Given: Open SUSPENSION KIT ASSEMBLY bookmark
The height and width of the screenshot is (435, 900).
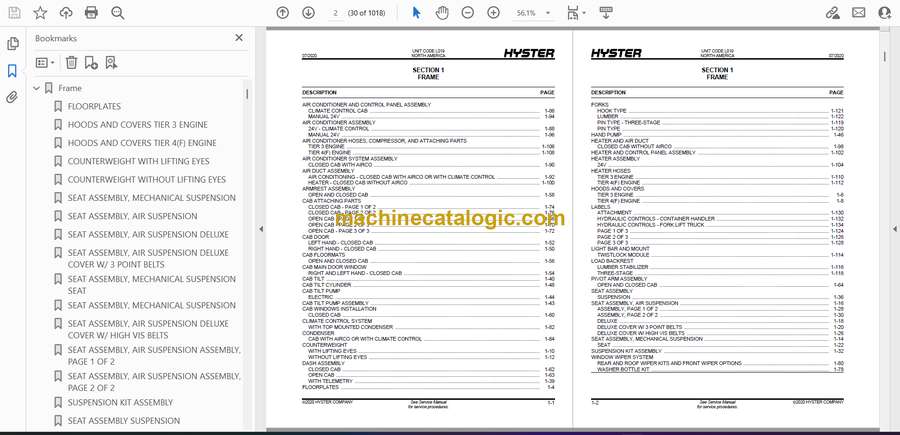Looking at the screenshot, I should (120, 402).
